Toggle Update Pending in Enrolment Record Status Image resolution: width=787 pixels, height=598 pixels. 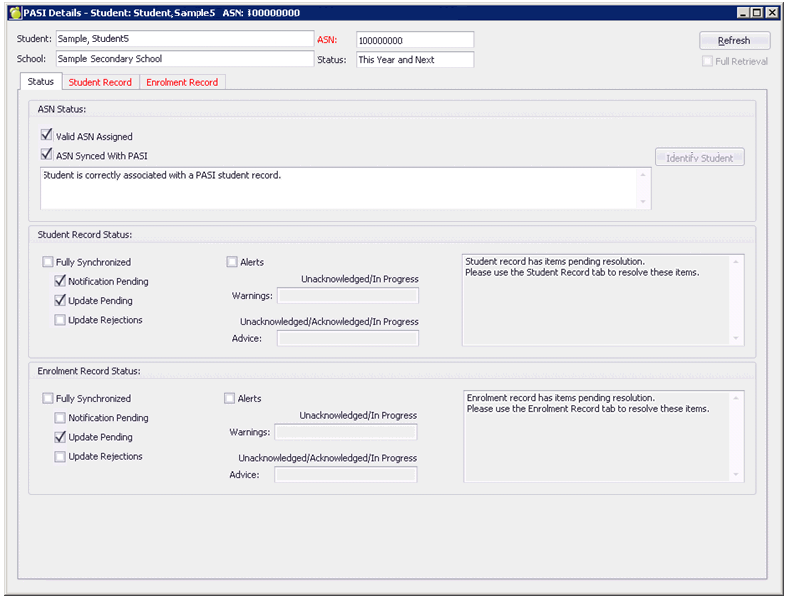(x=61, y=437)
